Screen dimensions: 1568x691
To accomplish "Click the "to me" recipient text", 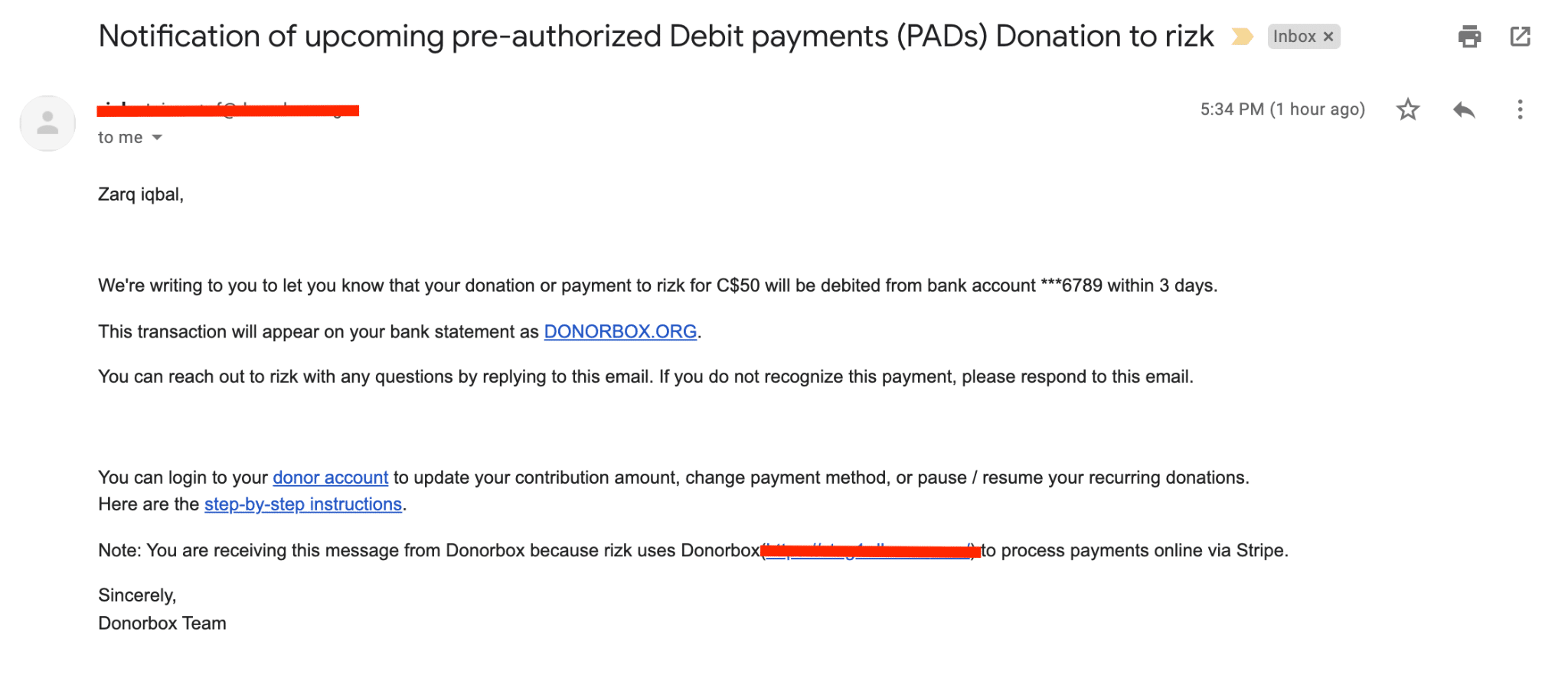I will [x=120, y=138].
